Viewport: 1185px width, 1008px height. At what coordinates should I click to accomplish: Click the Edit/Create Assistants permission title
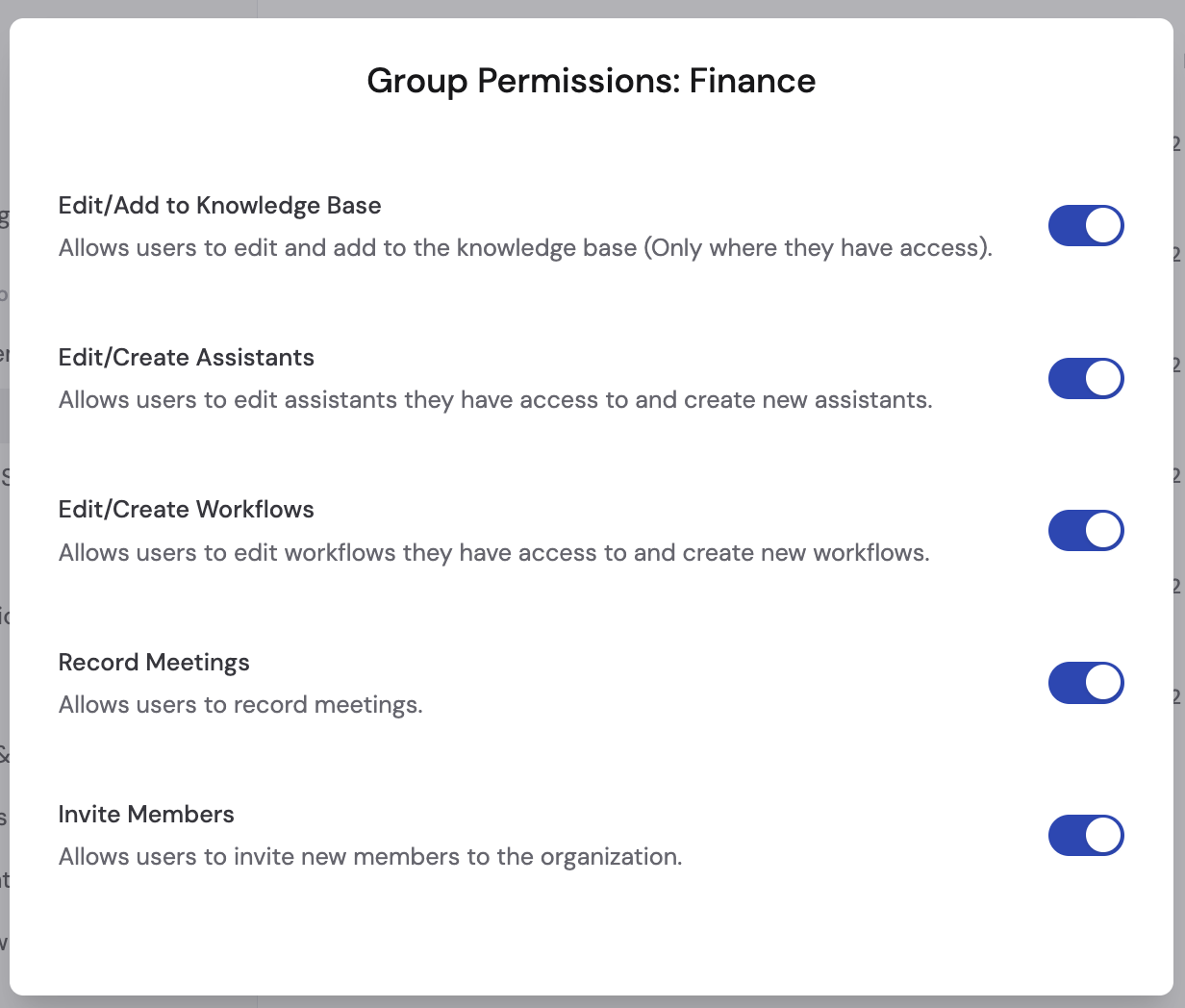pyautogui.click(x=186, y=357)
